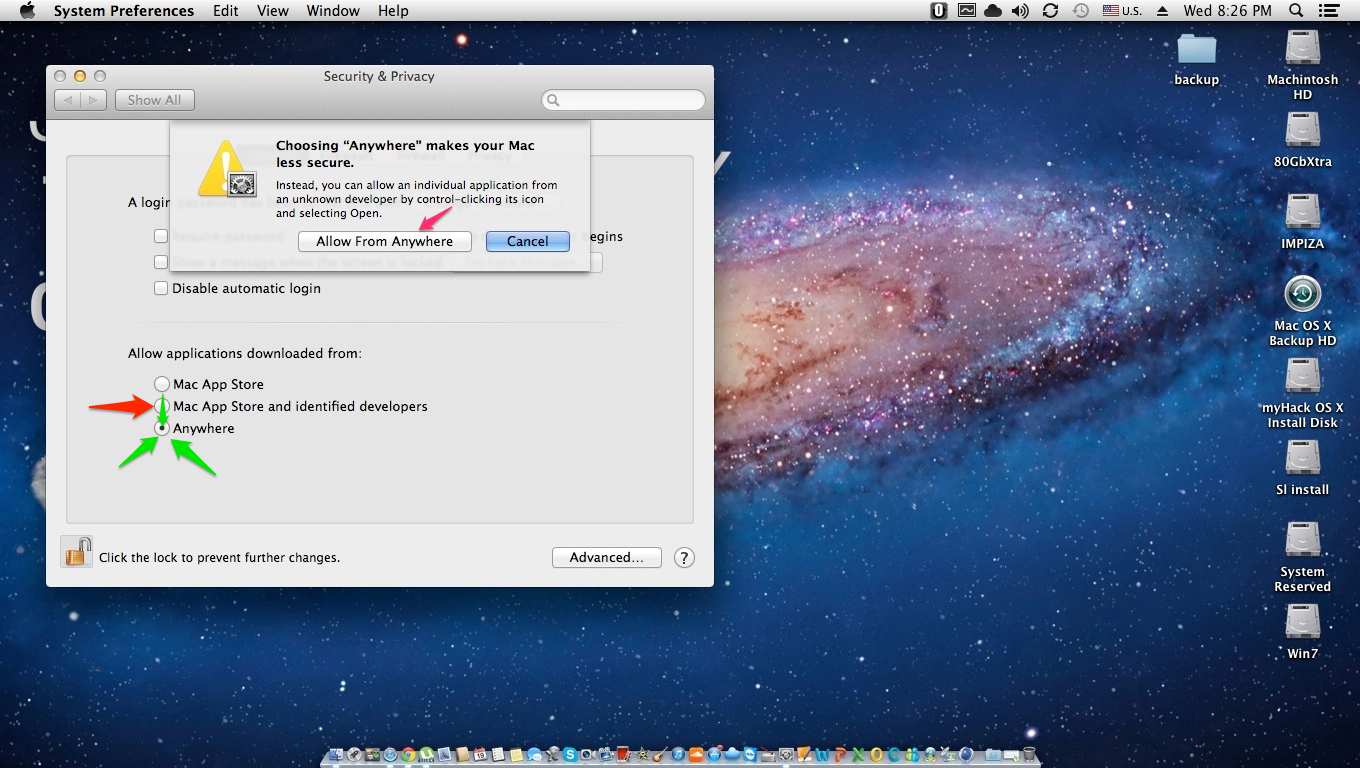Choose Mac App Store and identified developers

point(161,406)
